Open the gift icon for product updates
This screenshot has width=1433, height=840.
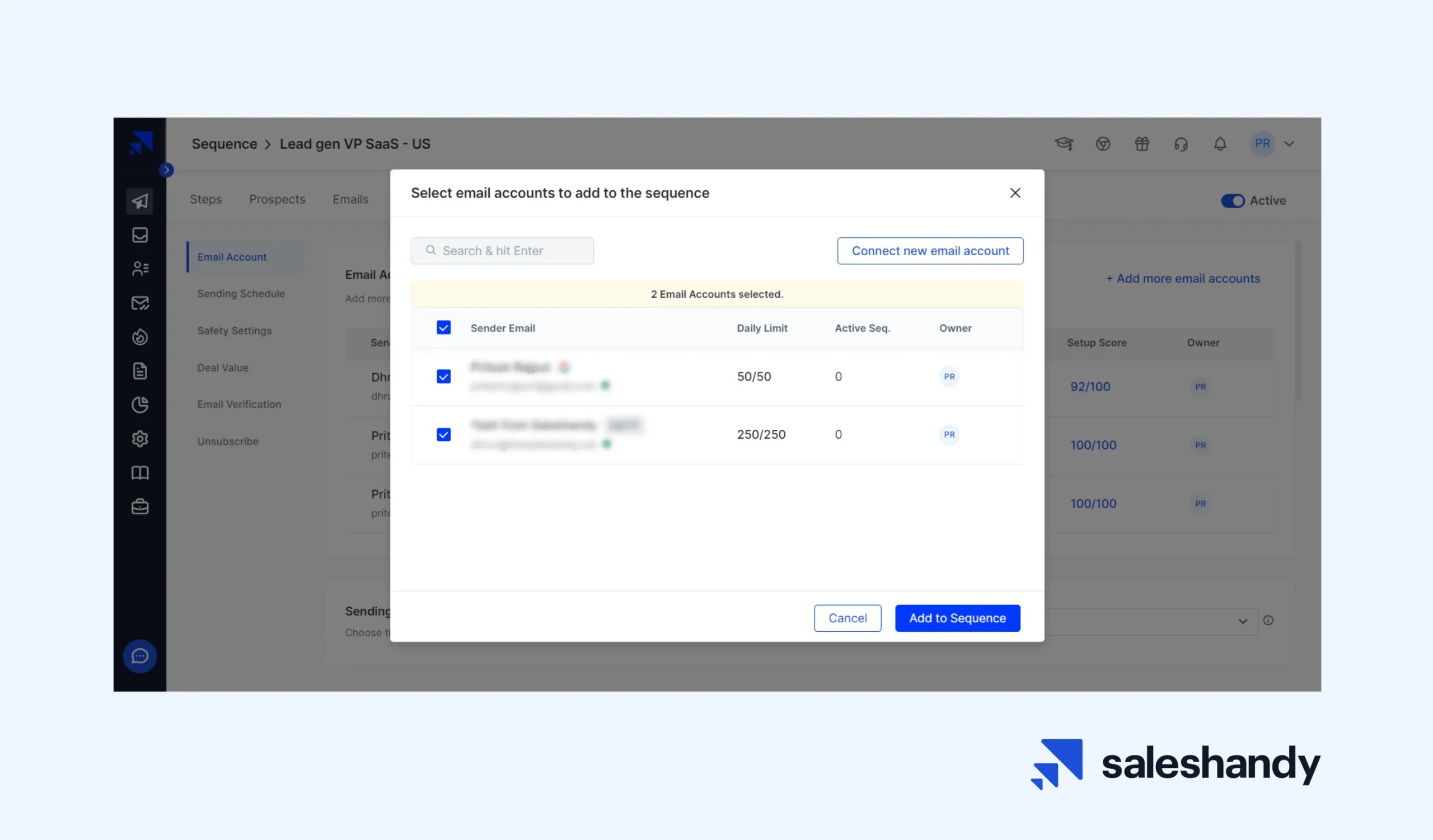(x=1142, y=144)
